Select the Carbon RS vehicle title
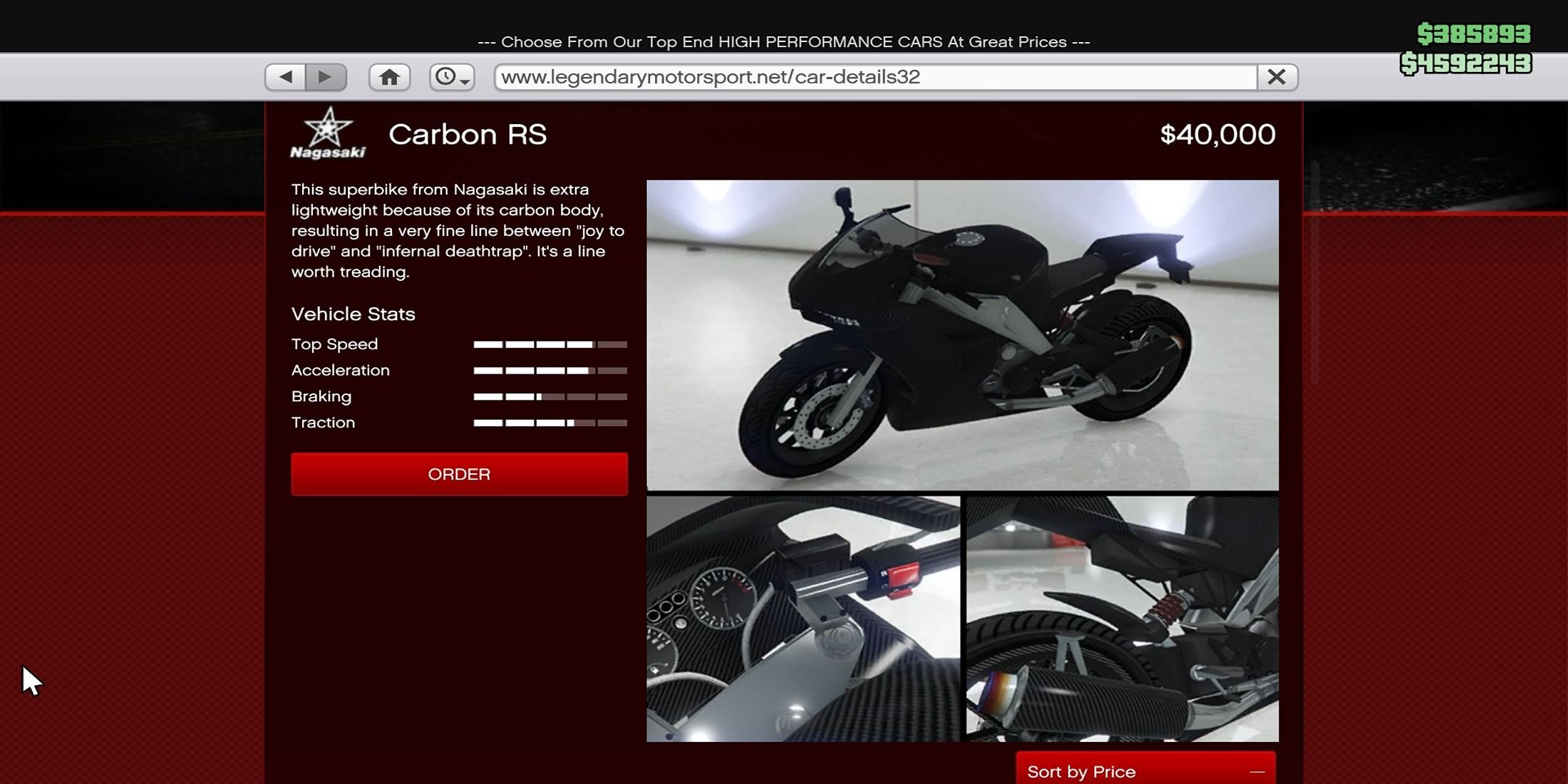The width and height of the screenshot is (1568, 784). point(468,135)
